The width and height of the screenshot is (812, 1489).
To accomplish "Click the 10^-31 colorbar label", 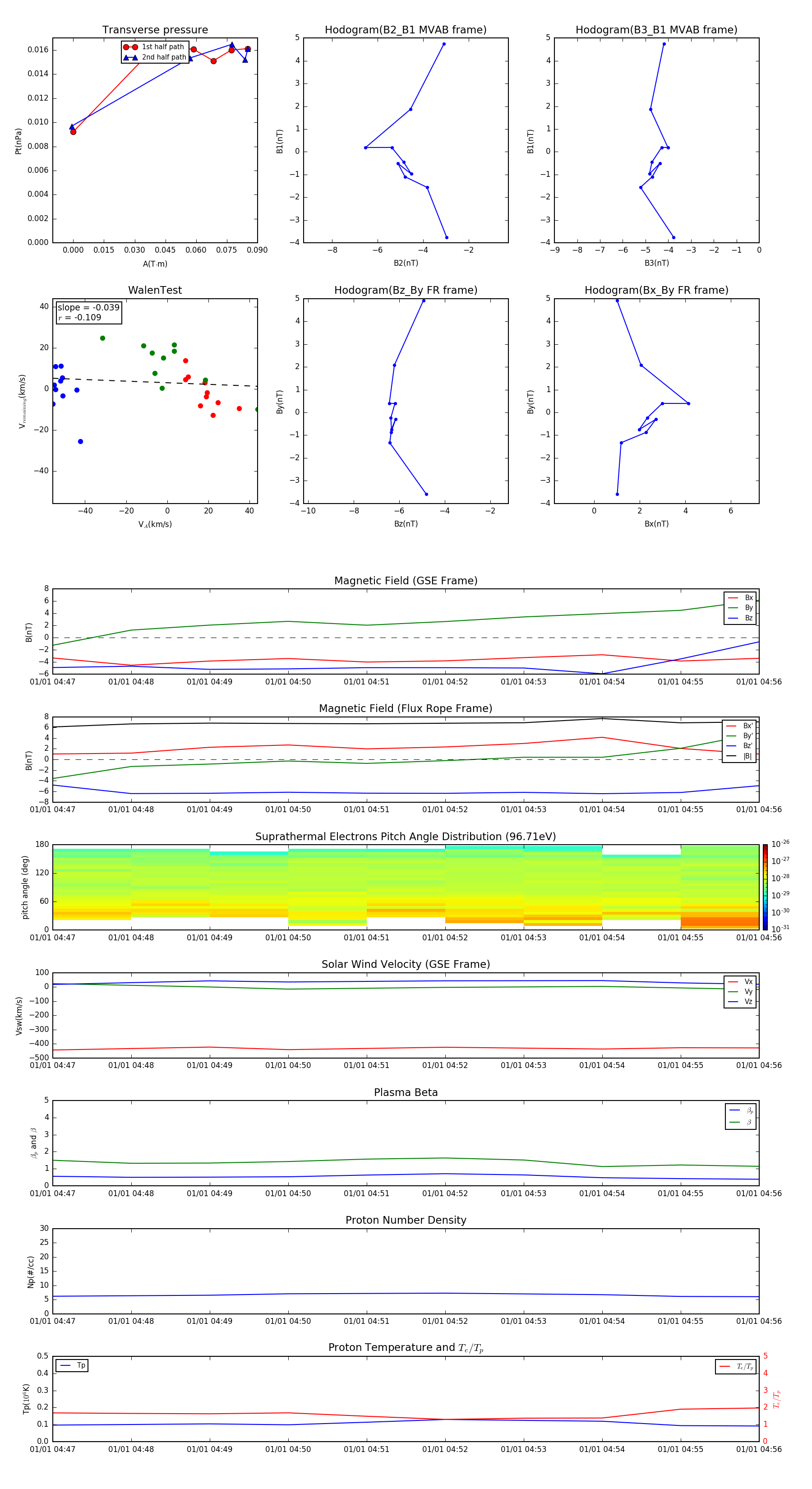I will (x=780, y=929).
